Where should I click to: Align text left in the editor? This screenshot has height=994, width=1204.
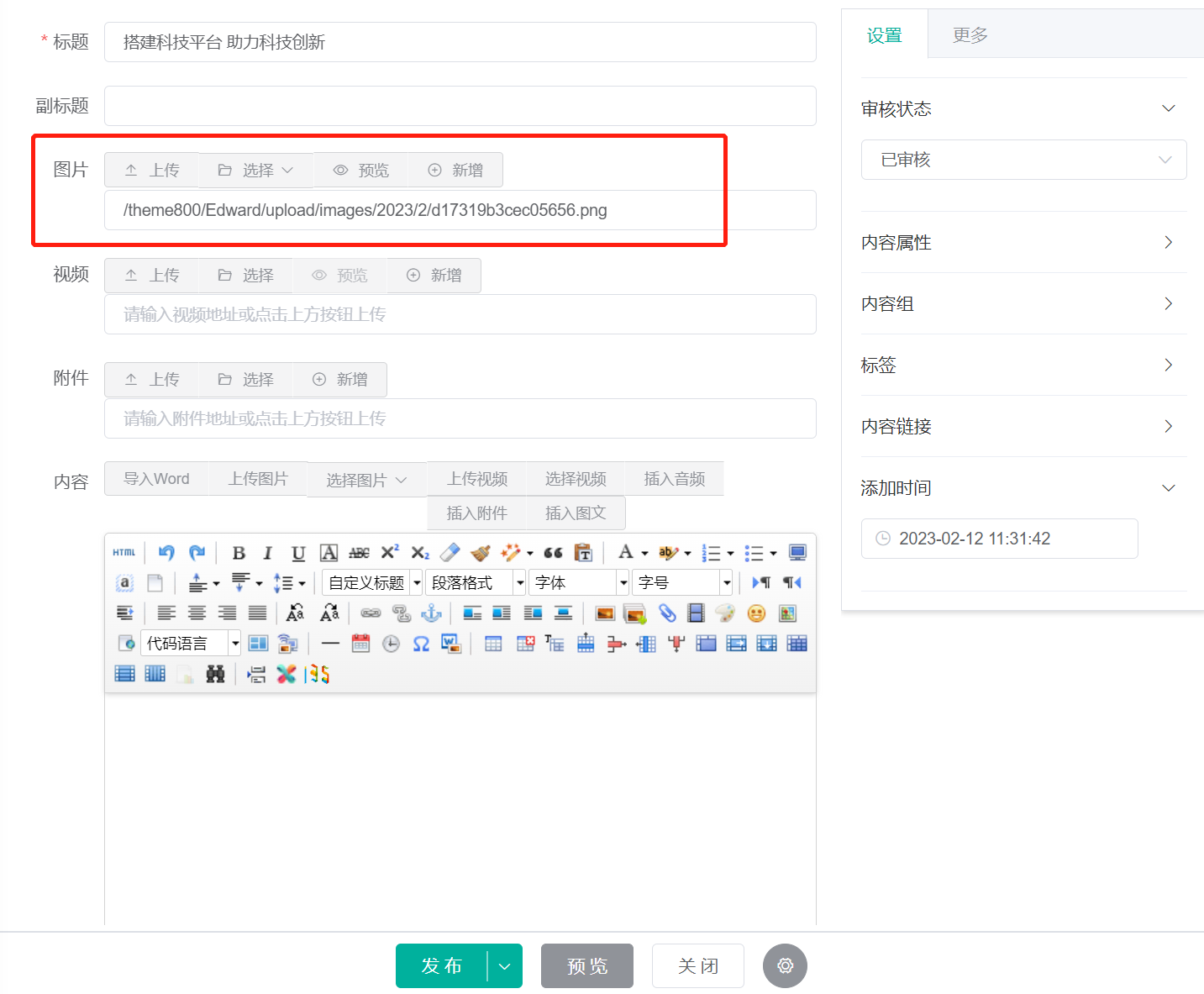(166, 613)
